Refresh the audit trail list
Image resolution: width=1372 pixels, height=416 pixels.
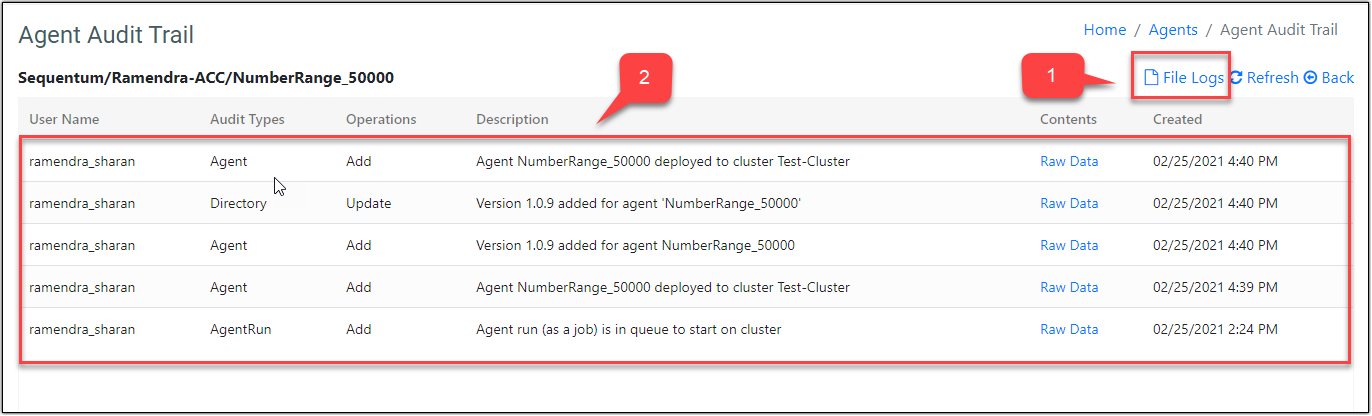pos(1272,78)
